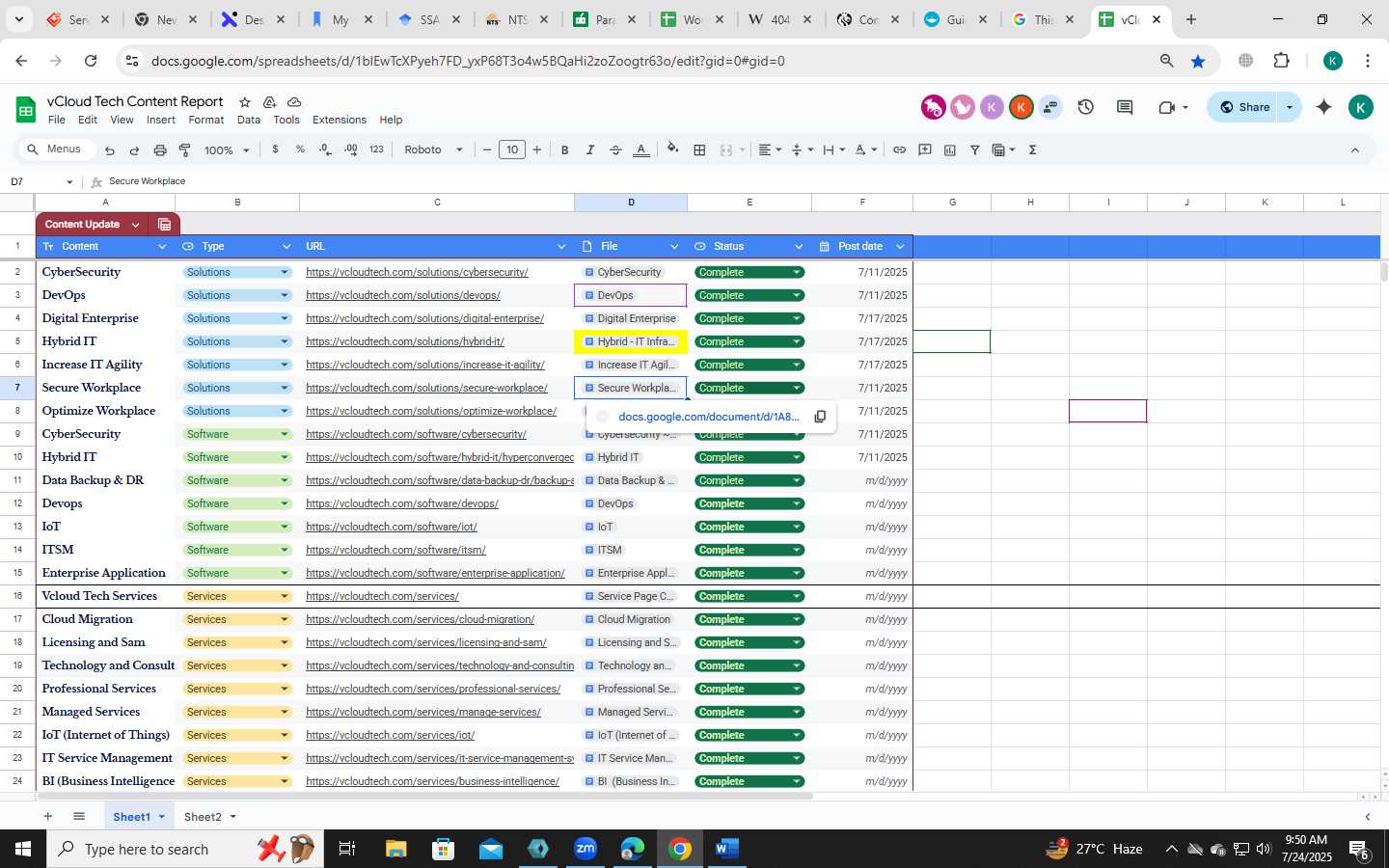Viewport: 1389px width, 868px height.
Task: Click the Redo toolbar icon
Action: click(x=134, y=150)
